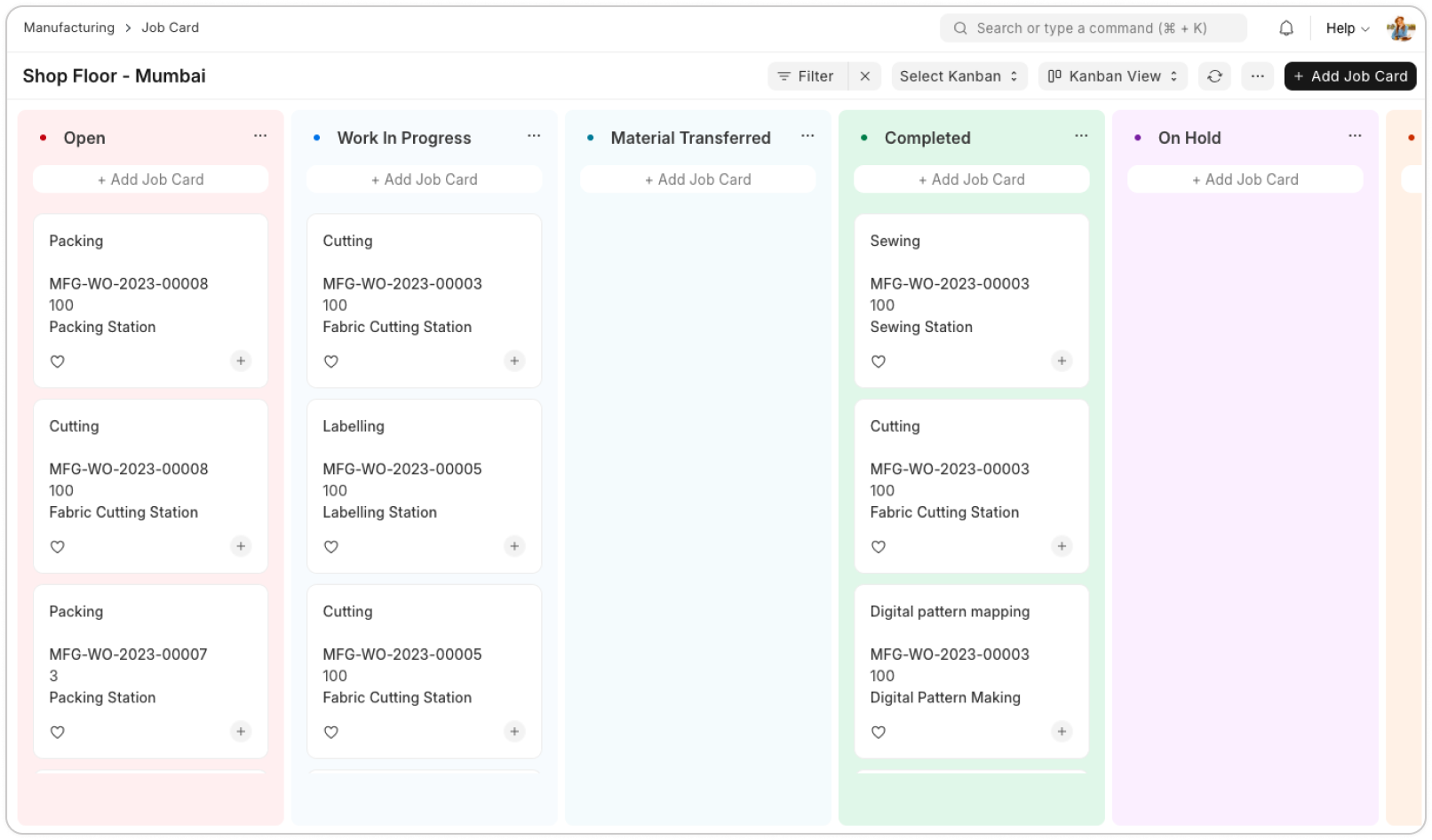Assign a user on the Sewing card
The image size is (1432, 840).
click(1062, 361)
